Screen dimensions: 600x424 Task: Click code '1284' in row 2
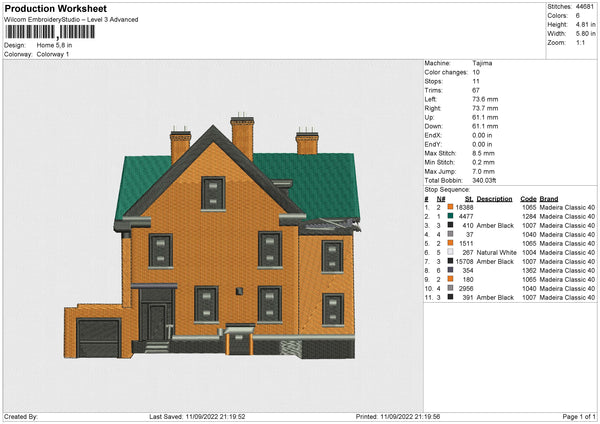point(529,216)
